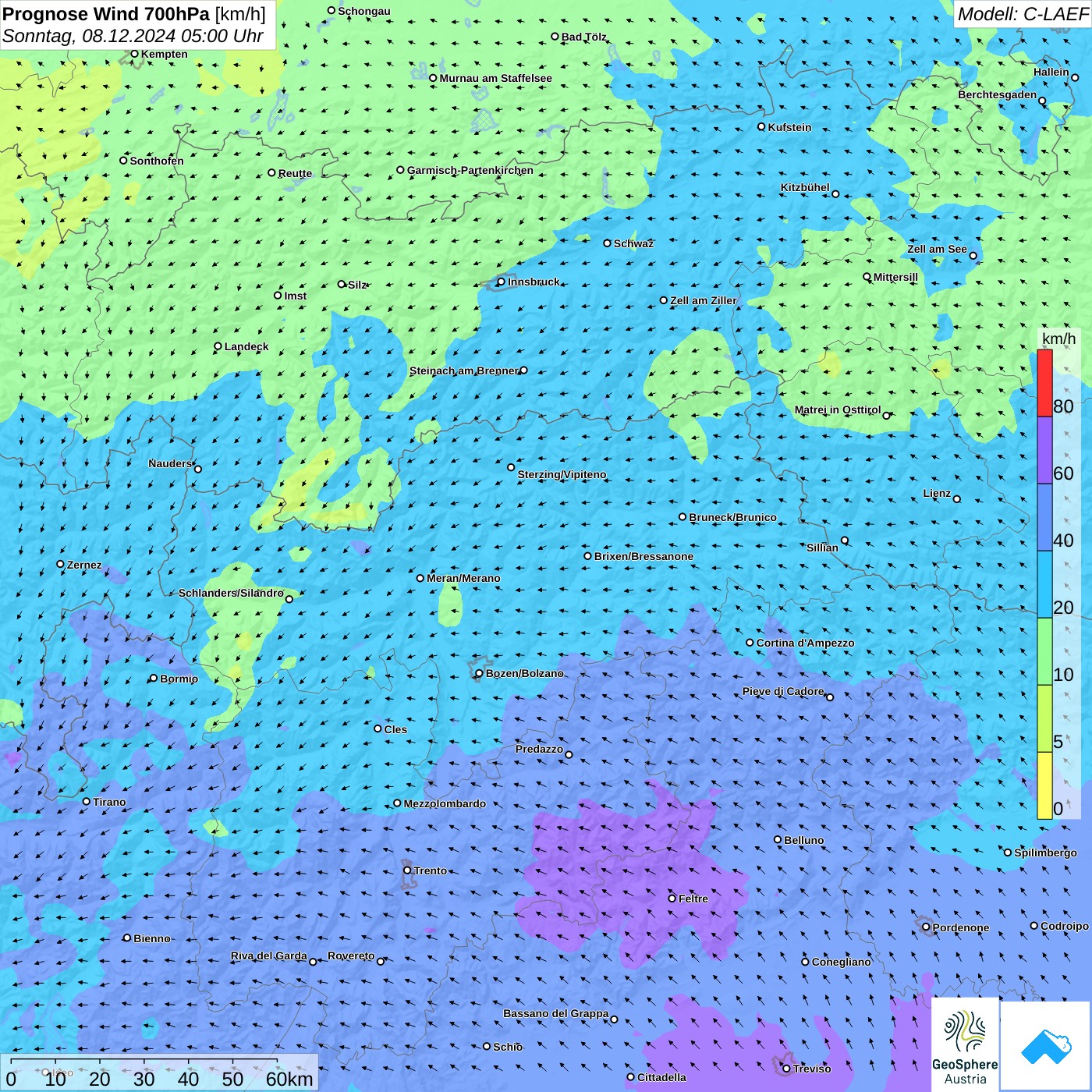
Task: Click the Bozen/Bolzano city marker
Action: tap(480, 673)
